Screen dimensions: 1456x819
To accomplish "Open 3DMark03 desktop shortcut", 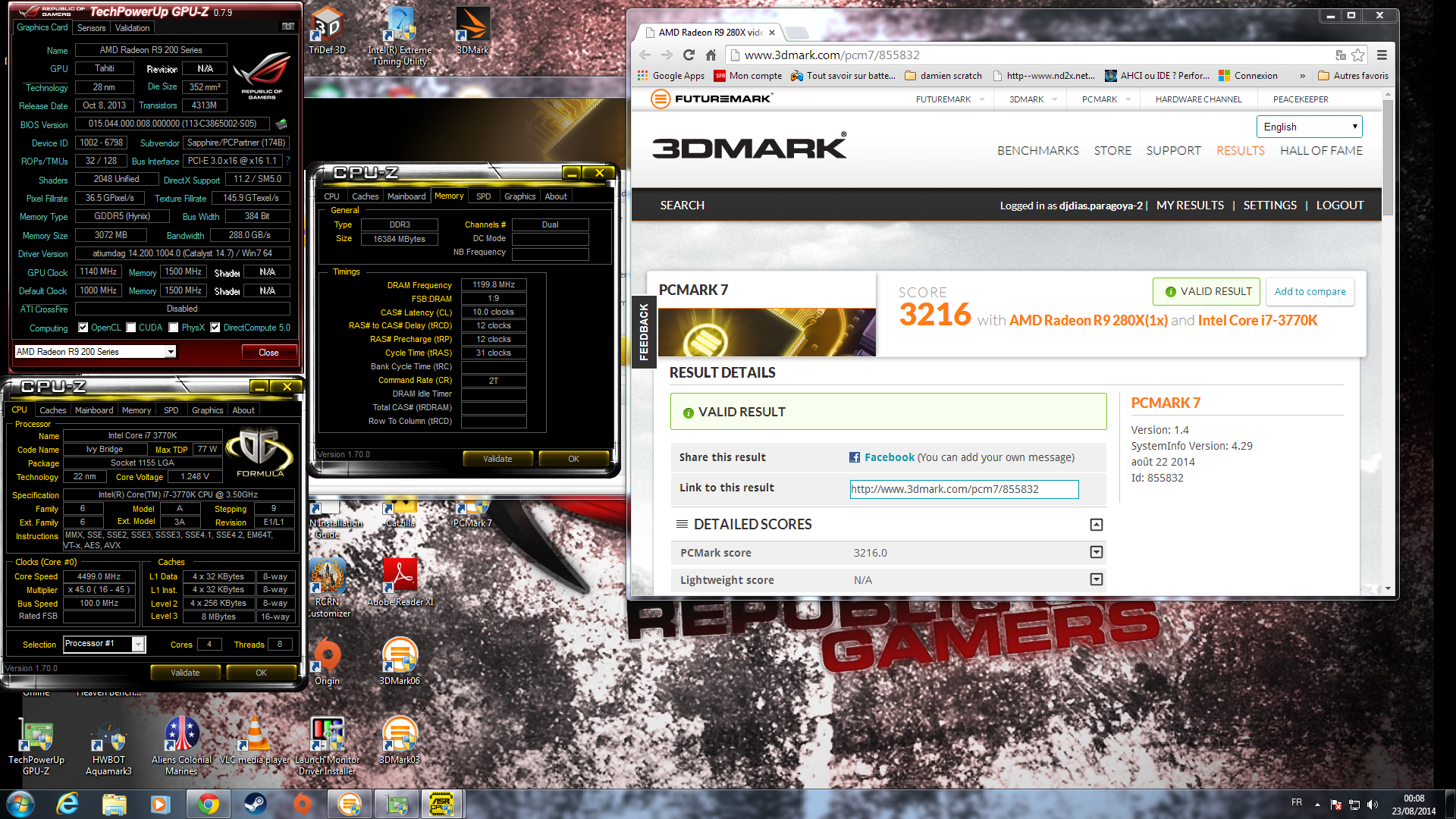I will point(400,740).
